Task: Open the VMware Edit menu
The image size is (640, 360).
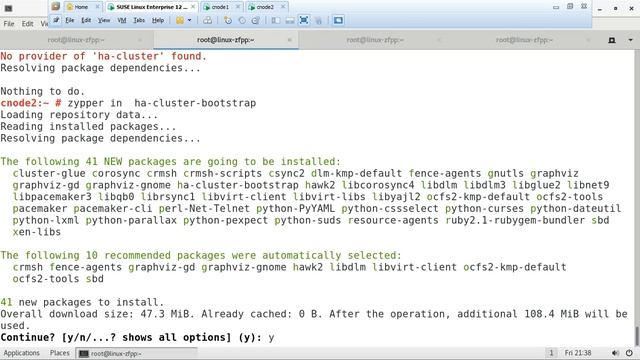Action: point(86,20)
